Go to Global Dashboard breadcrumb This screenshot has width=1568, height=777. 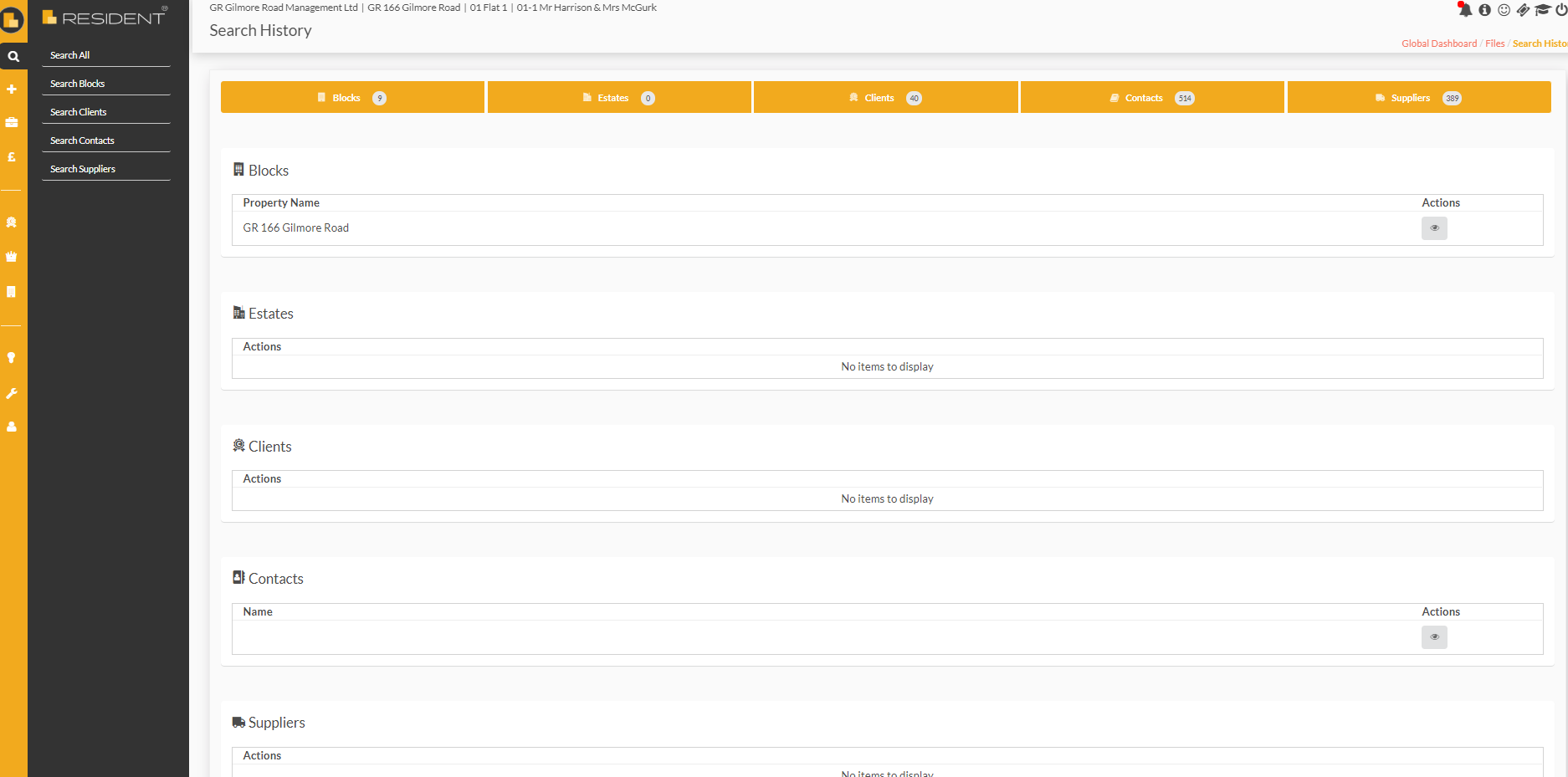[x=1439, y=43]
